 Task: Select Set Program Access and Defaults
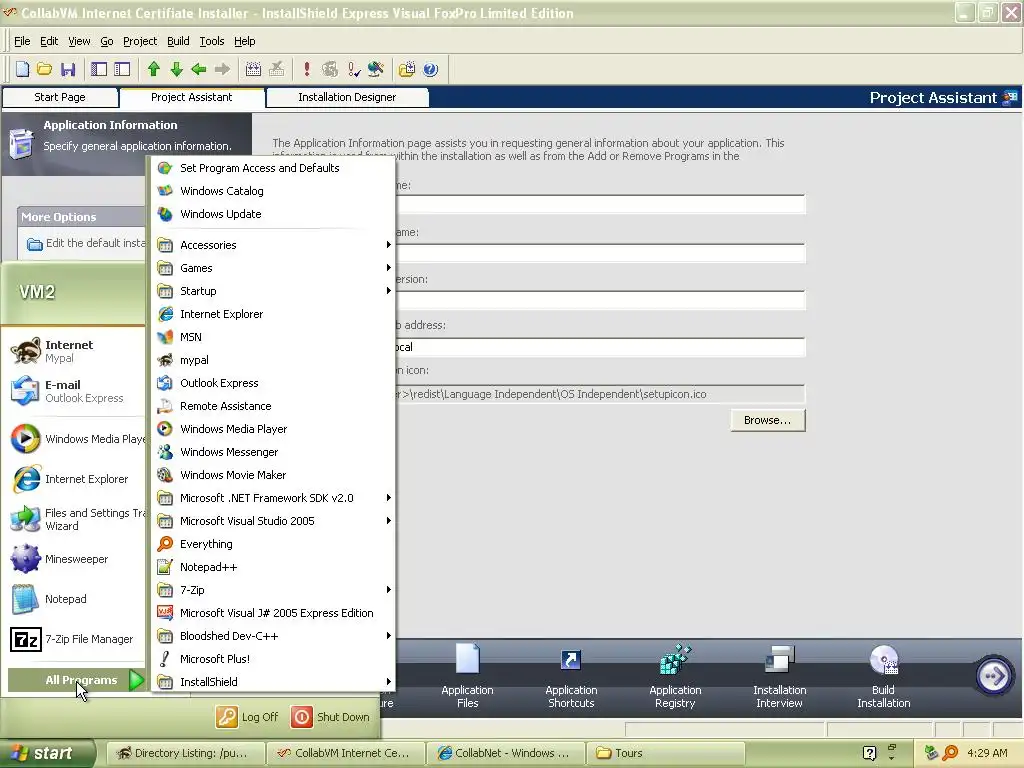pos(273,168)
